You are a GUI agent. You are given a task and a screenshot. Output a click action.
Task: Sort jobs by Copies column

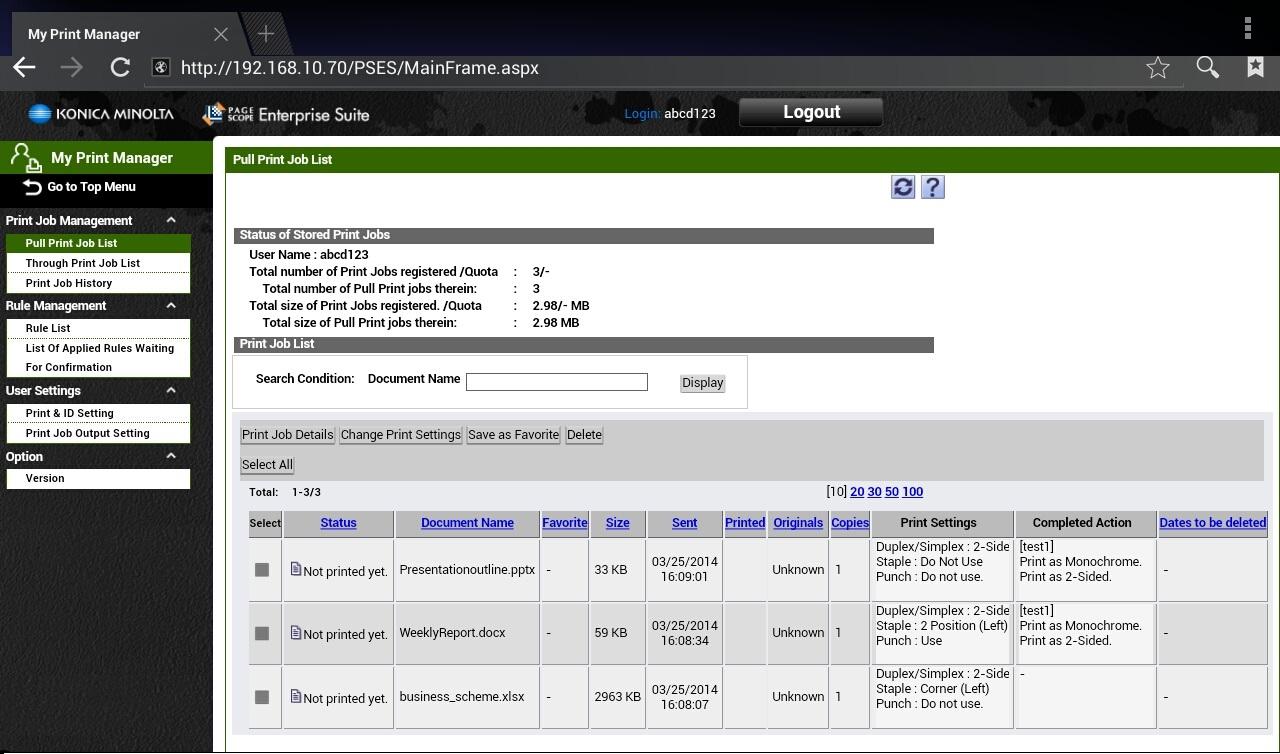[x=850, y=523]
